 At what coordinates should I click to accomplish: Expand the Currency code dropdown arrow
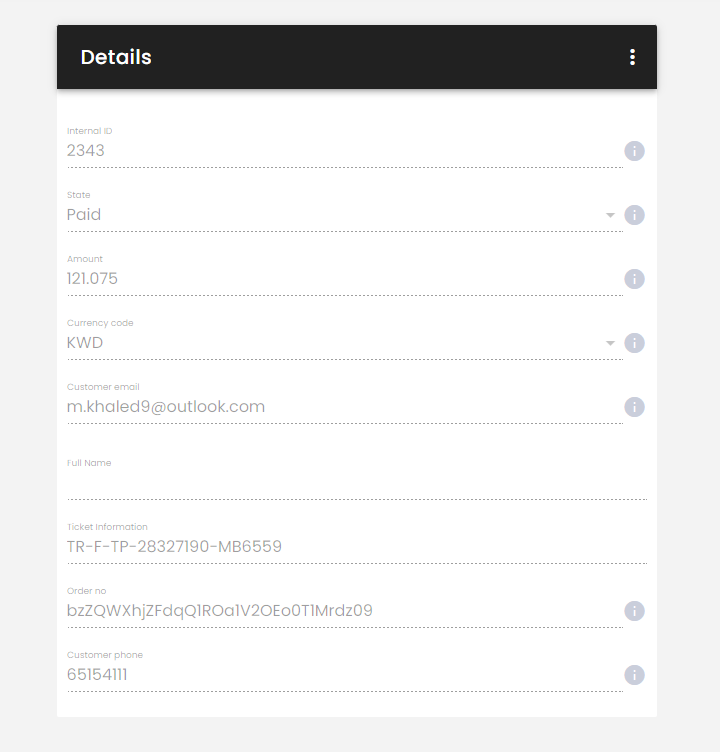point(610,343)
